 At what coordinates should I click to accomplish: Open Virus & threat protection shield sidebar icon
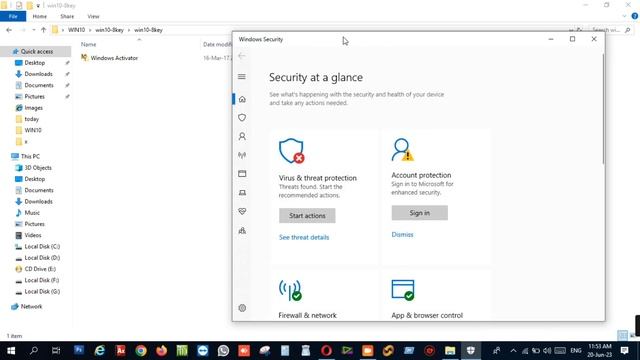[242, 118]
